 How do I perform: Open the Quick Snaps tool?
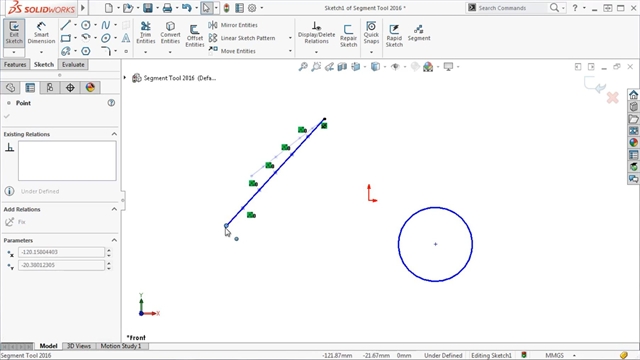(x=371, y=33)
